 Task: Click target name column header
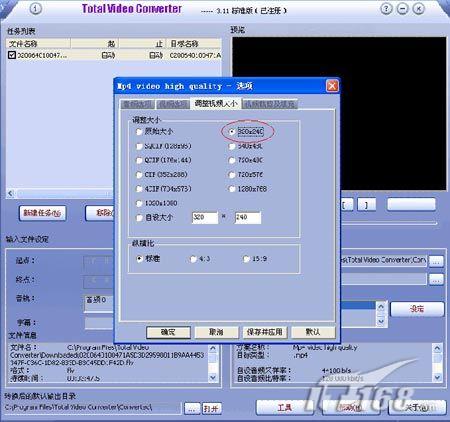coord(194,44)
